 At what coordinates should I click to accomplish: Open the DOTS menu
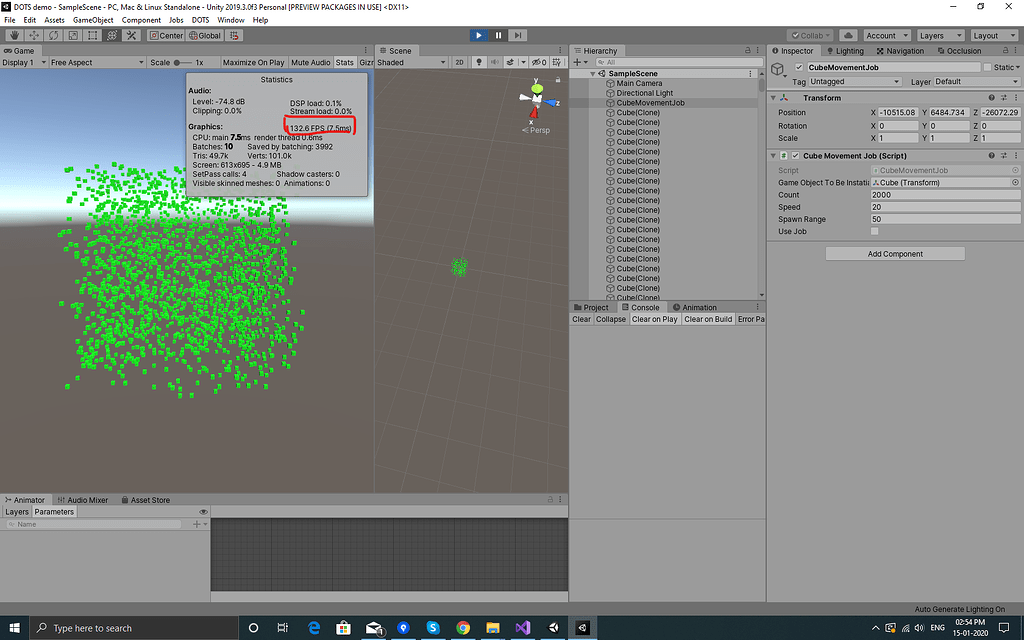coord(199,19)
